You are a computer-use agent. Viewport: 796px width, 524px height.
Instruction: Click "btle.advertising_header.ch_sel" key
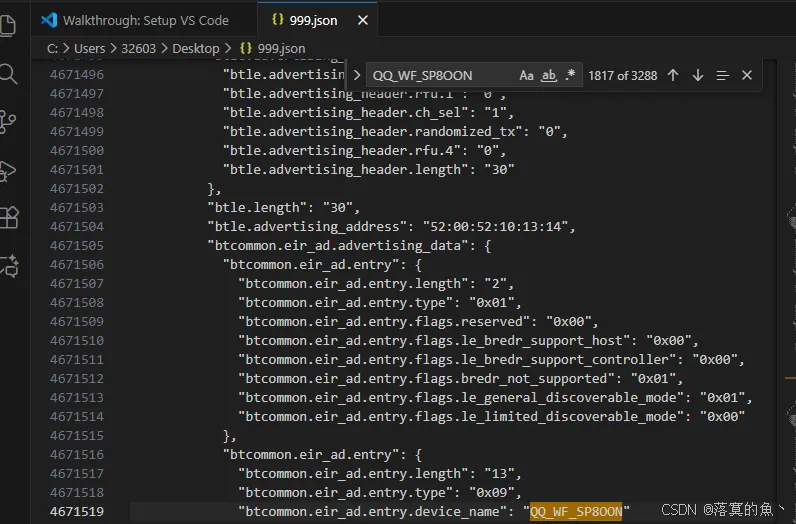point(346,113)
